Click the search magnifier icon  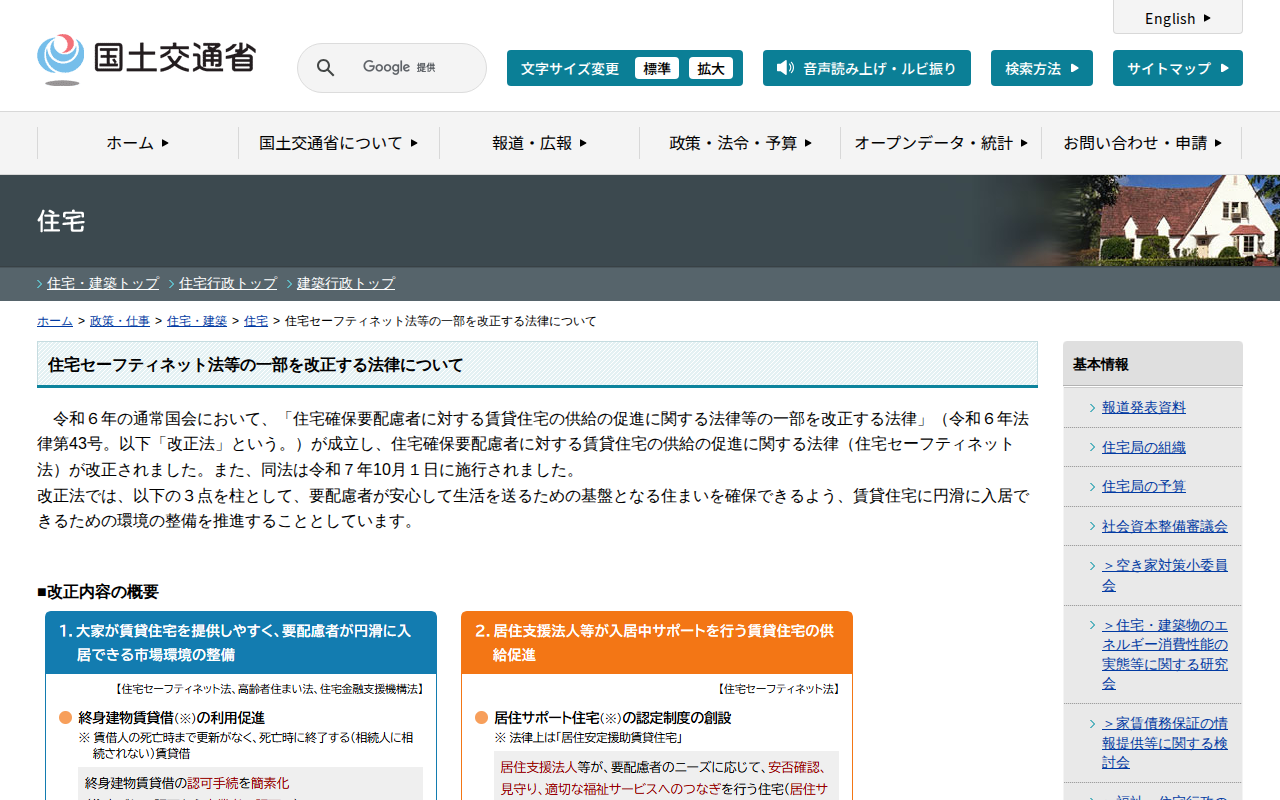pyautogui.click(x=325, y=68)
